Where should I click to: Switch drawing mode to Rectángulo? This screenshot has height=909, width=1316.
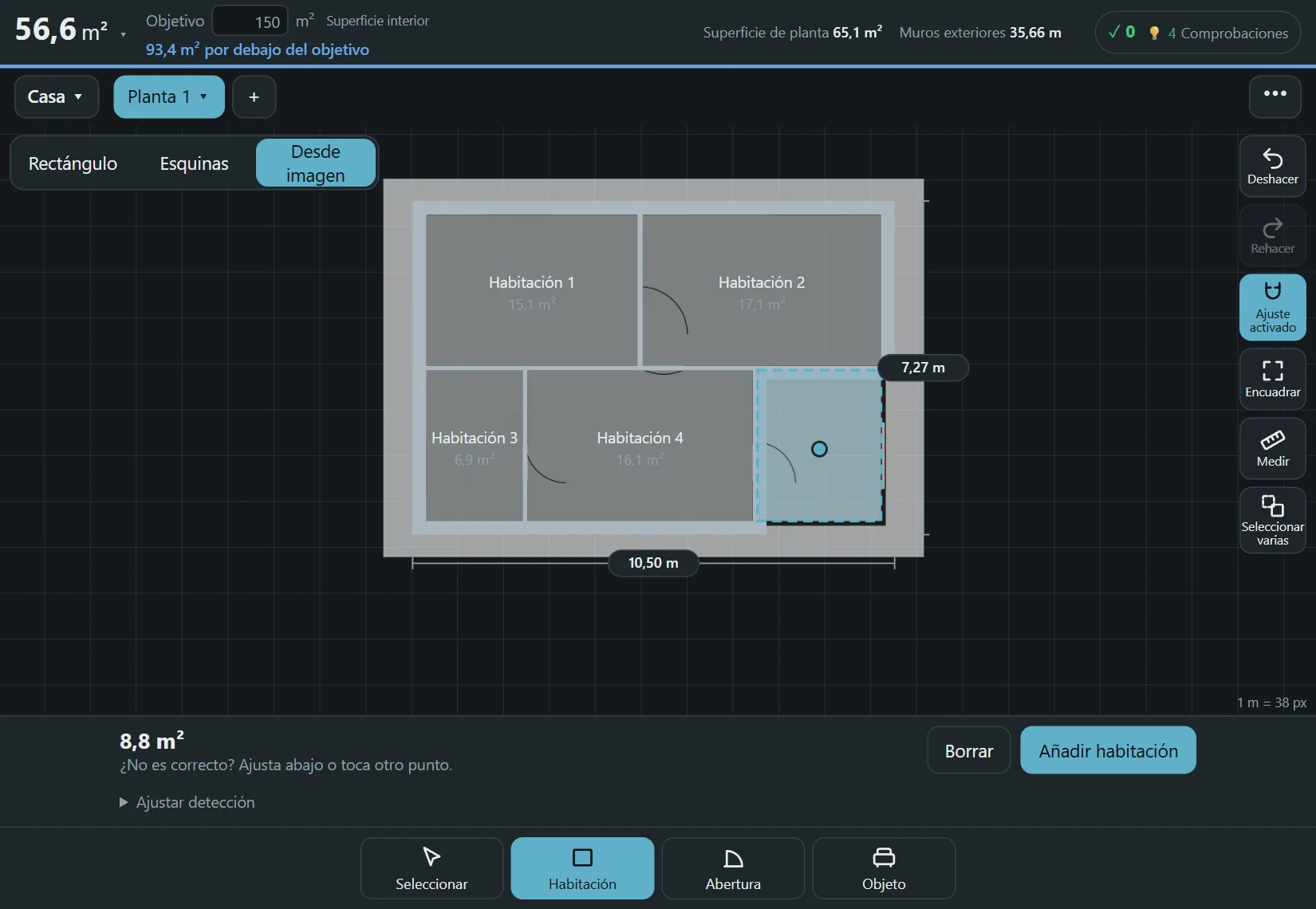pyautogui.click(x=73, y=163)
